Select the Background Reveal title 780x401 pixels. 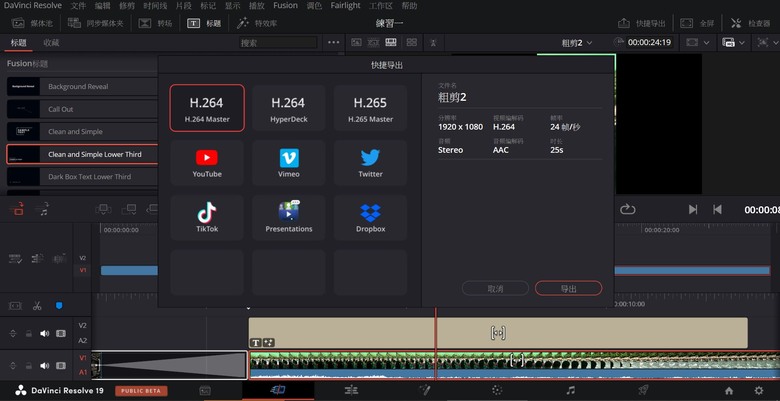(82, 87)
